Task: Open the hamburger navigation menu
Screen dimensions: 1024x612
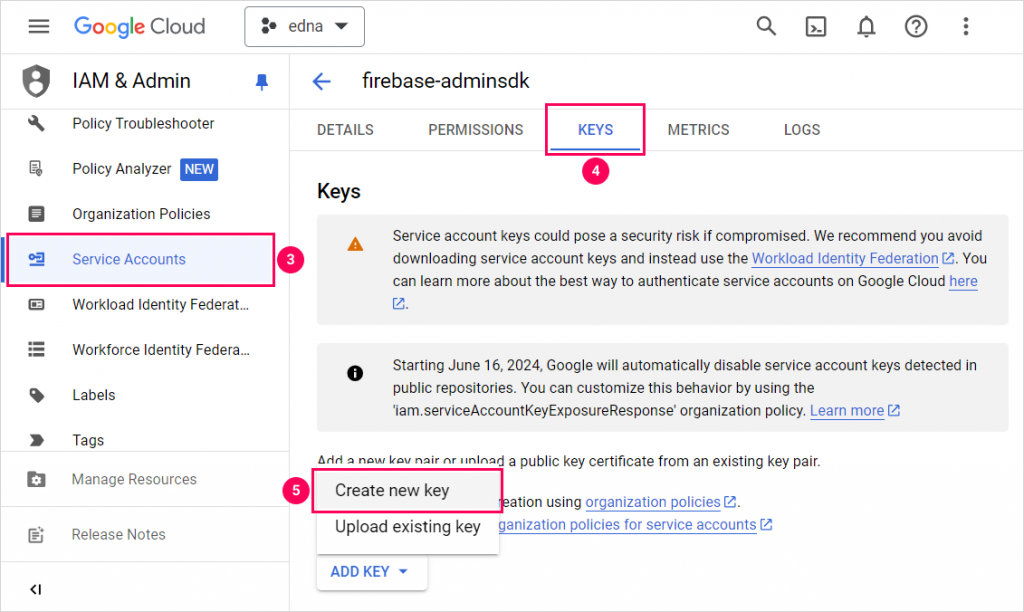Action: [39, 26]
